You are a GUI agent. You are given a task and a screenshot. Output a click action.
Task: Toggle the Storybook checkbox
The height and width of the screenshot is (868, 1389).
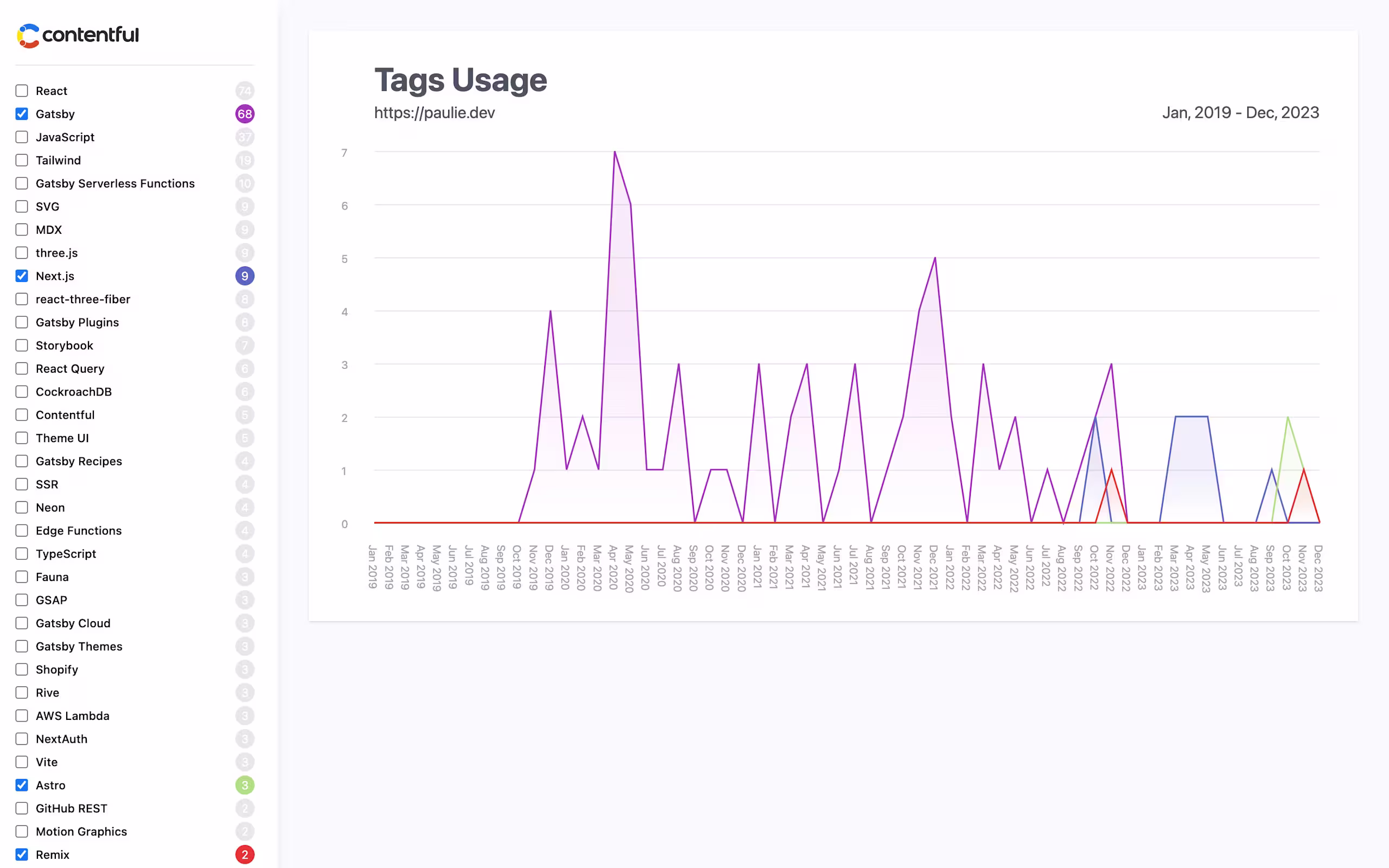(x=22, y=346)
